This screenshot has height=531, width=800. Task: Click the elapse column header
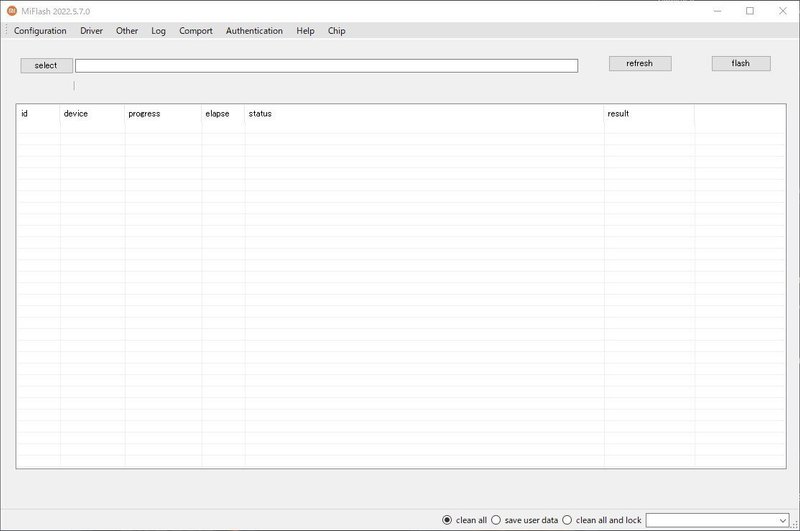[x=223, y=114]
